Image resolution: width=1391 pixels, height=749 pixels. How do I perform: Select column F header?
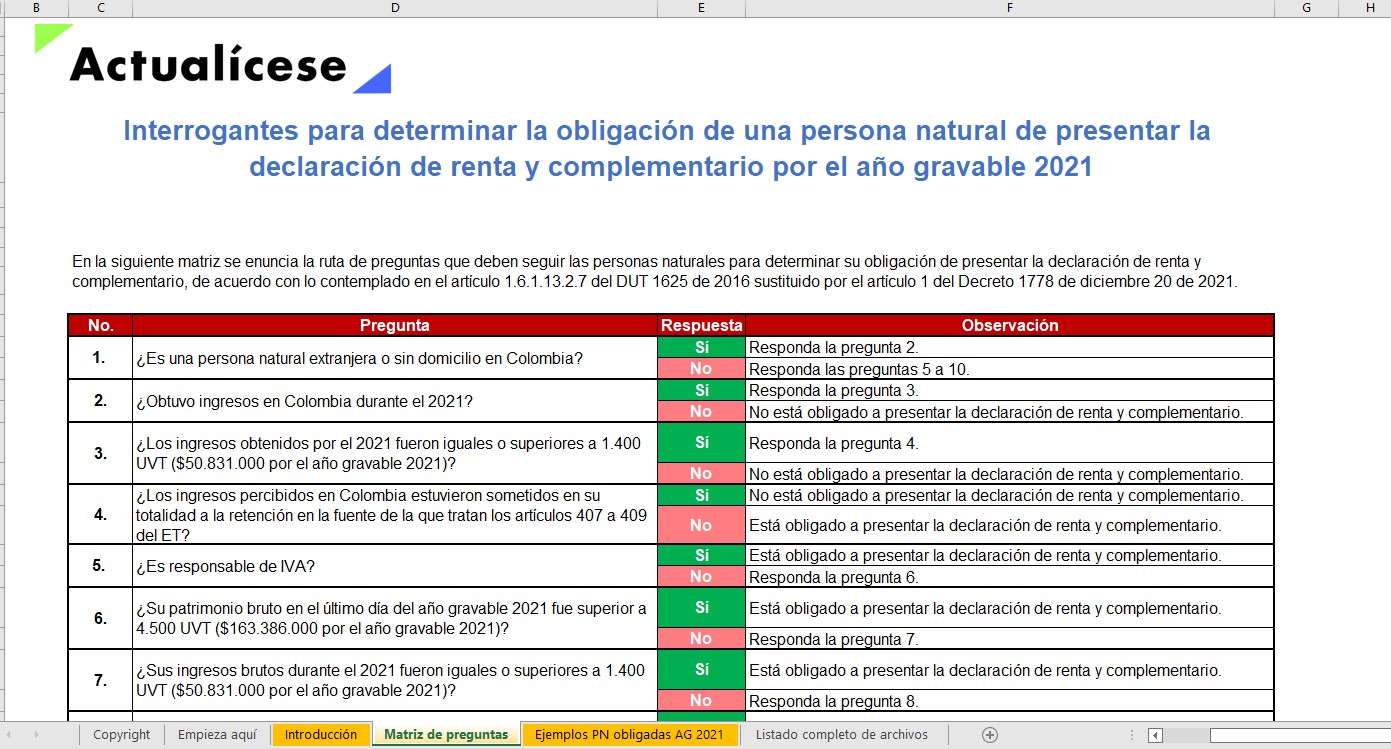coord(1010,8)
